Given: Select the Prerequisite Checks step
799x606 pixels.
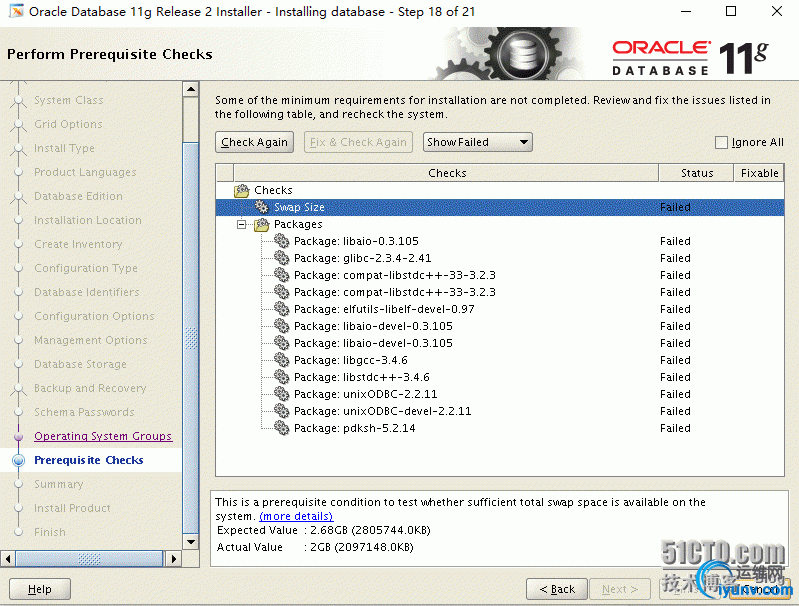Looking at the screenshot, I should 89,460.
